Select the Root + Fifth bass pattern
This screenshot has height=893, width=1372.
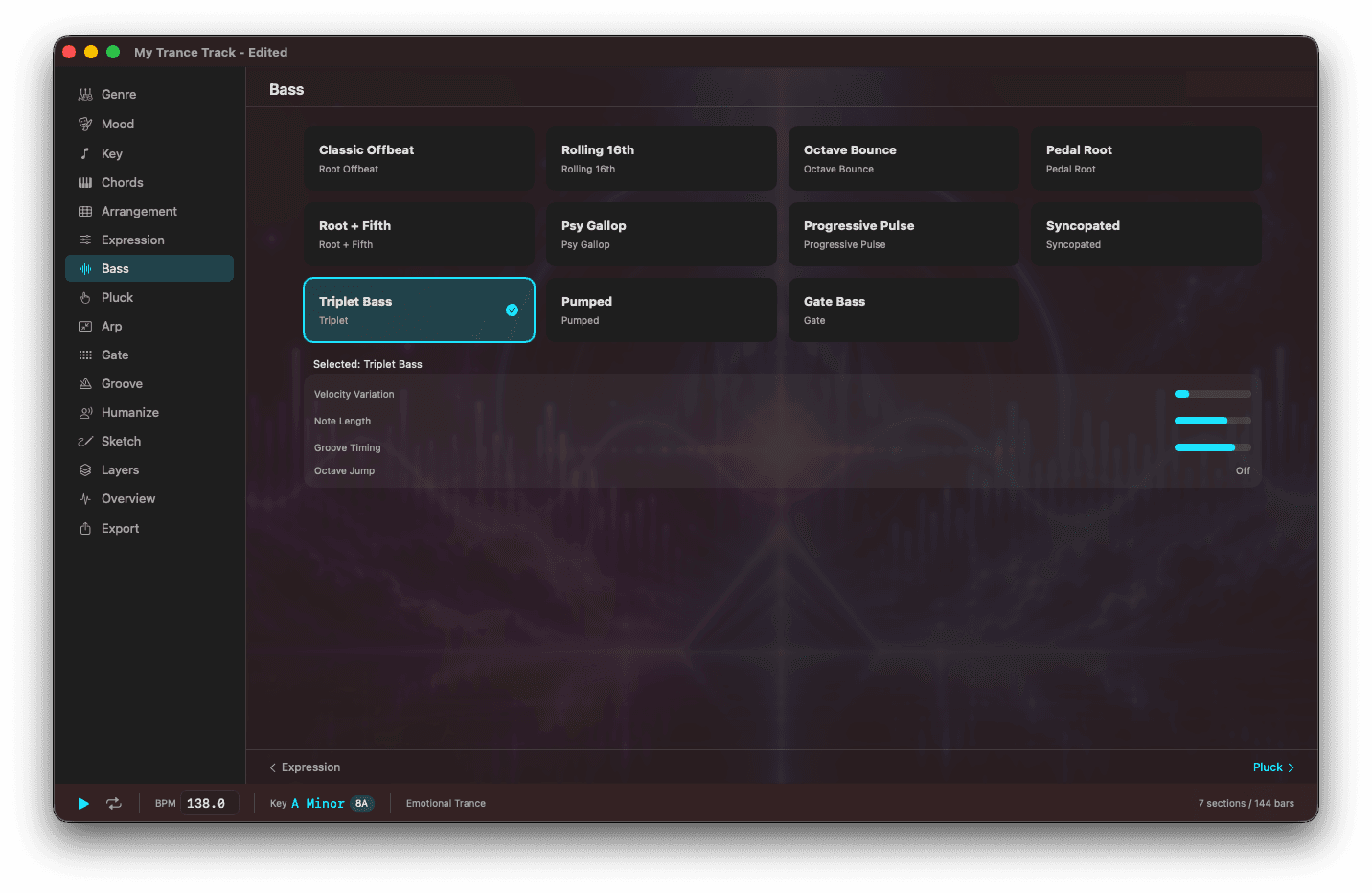tap(419, 234)
